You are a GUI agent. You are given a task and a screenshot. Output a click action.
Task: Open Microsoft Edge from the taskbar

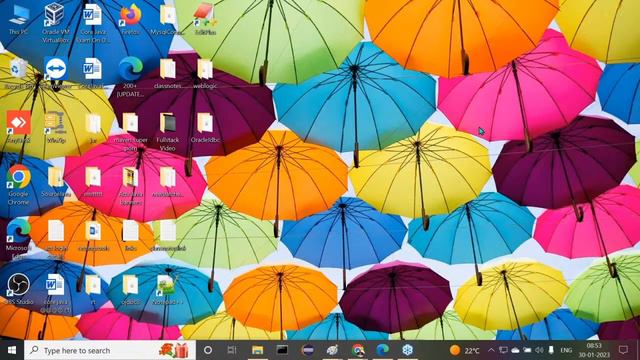click(382, 350)
